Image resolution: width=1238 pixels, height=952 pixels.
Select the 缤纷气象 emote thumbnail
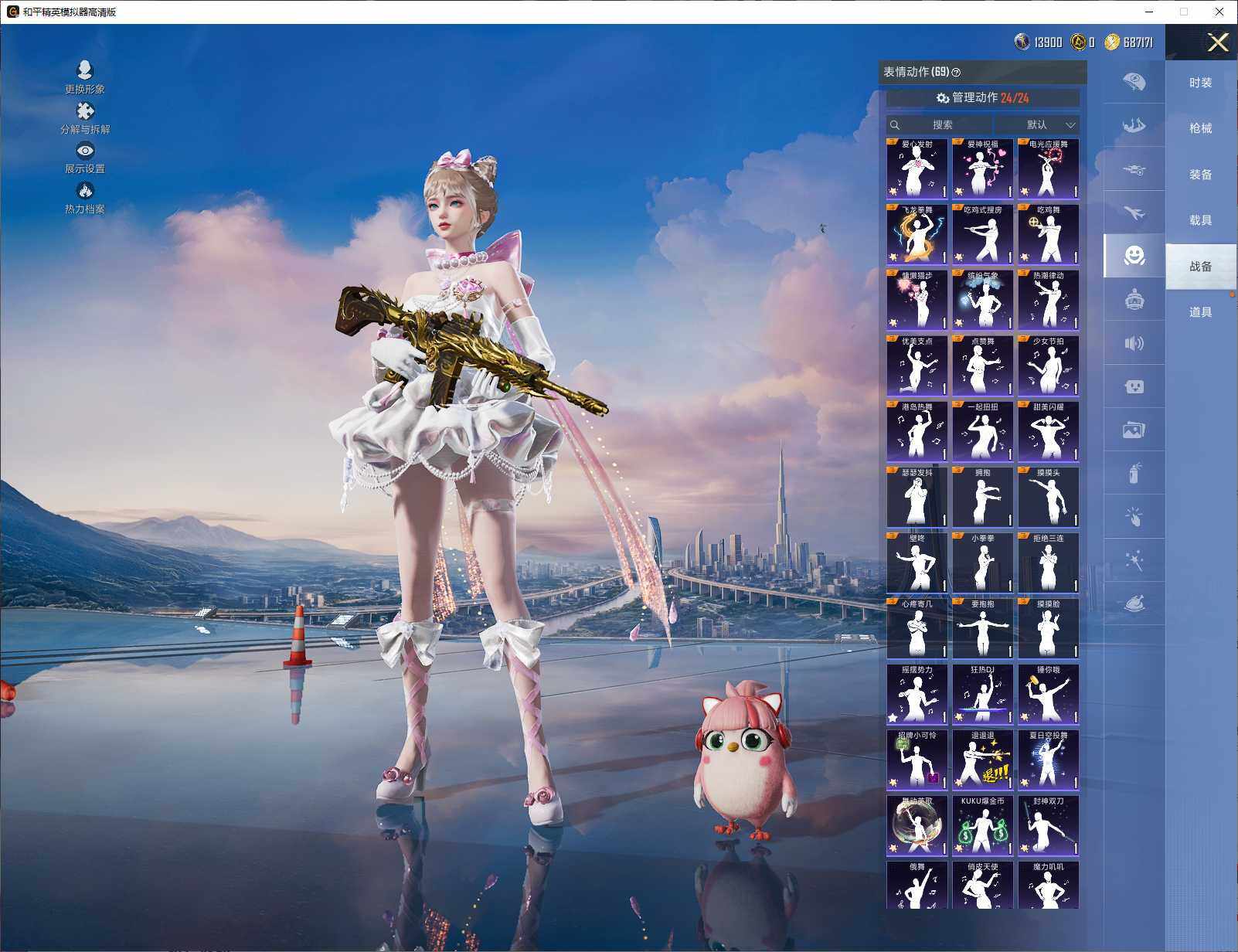pyautogui.click(x=983, y=301)
